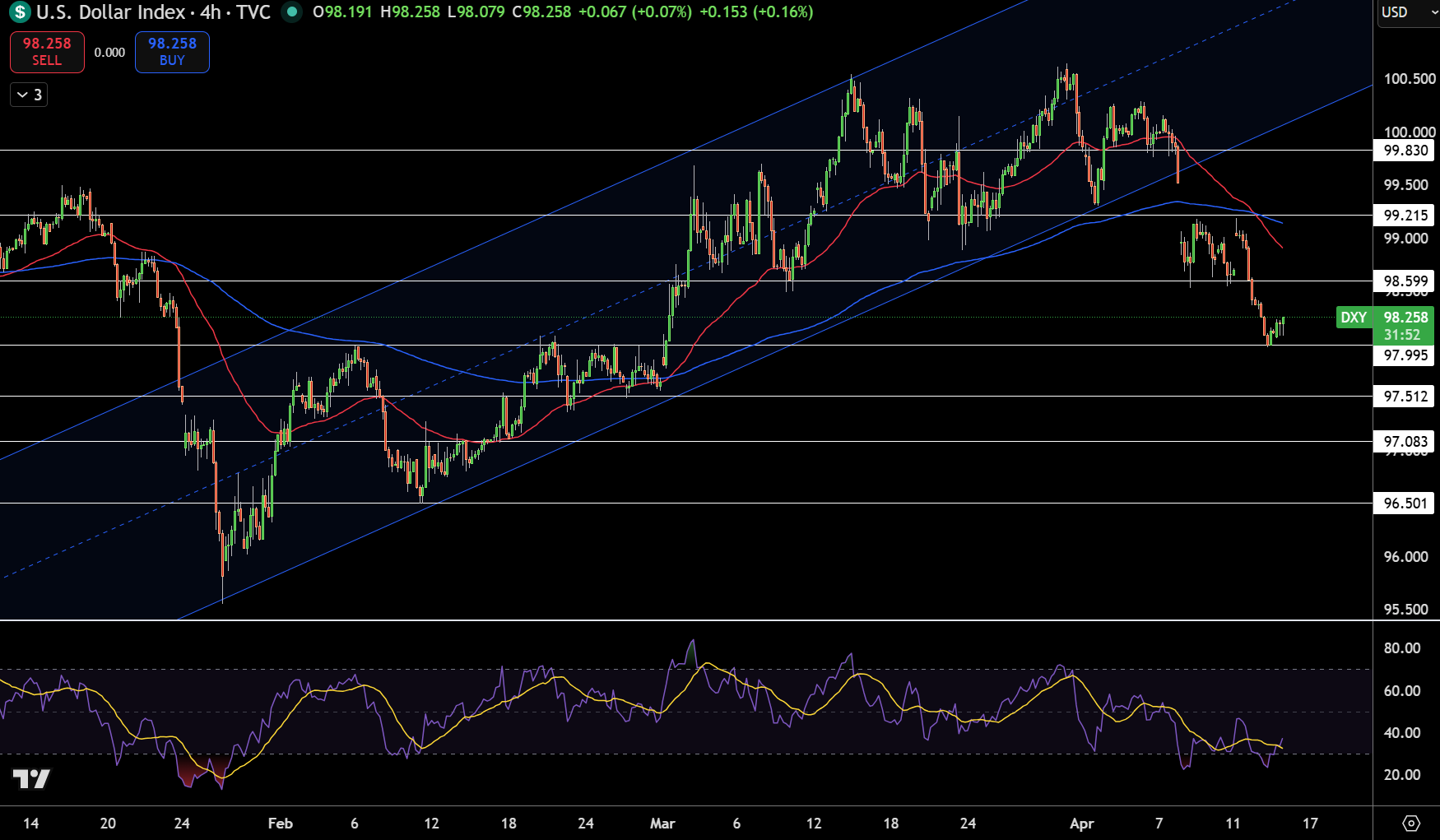Click the 96.000 price axis label

pos(1406,557)
